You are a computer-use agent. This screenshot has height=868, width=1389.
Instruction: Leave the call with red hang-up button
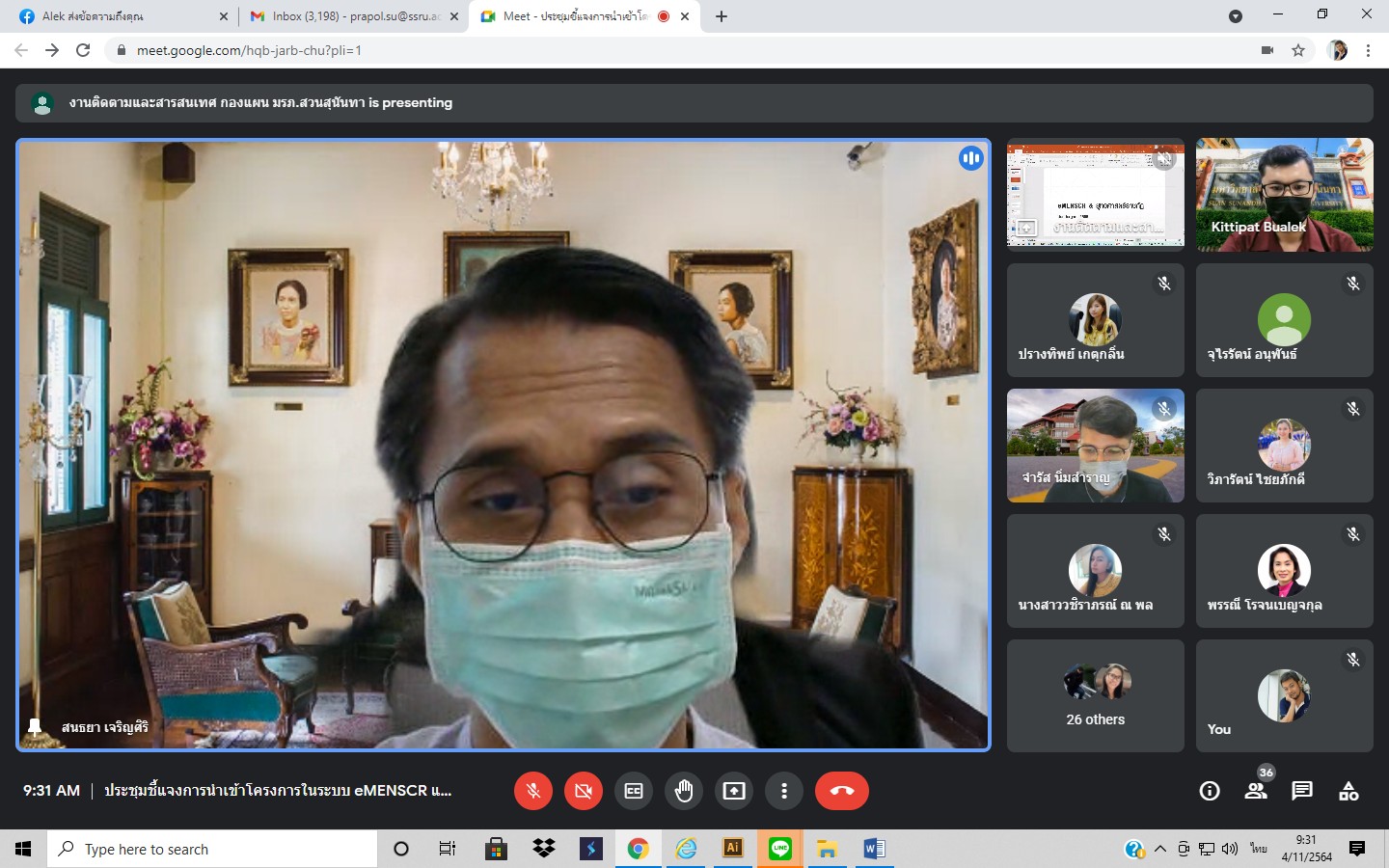coord(841,791)
